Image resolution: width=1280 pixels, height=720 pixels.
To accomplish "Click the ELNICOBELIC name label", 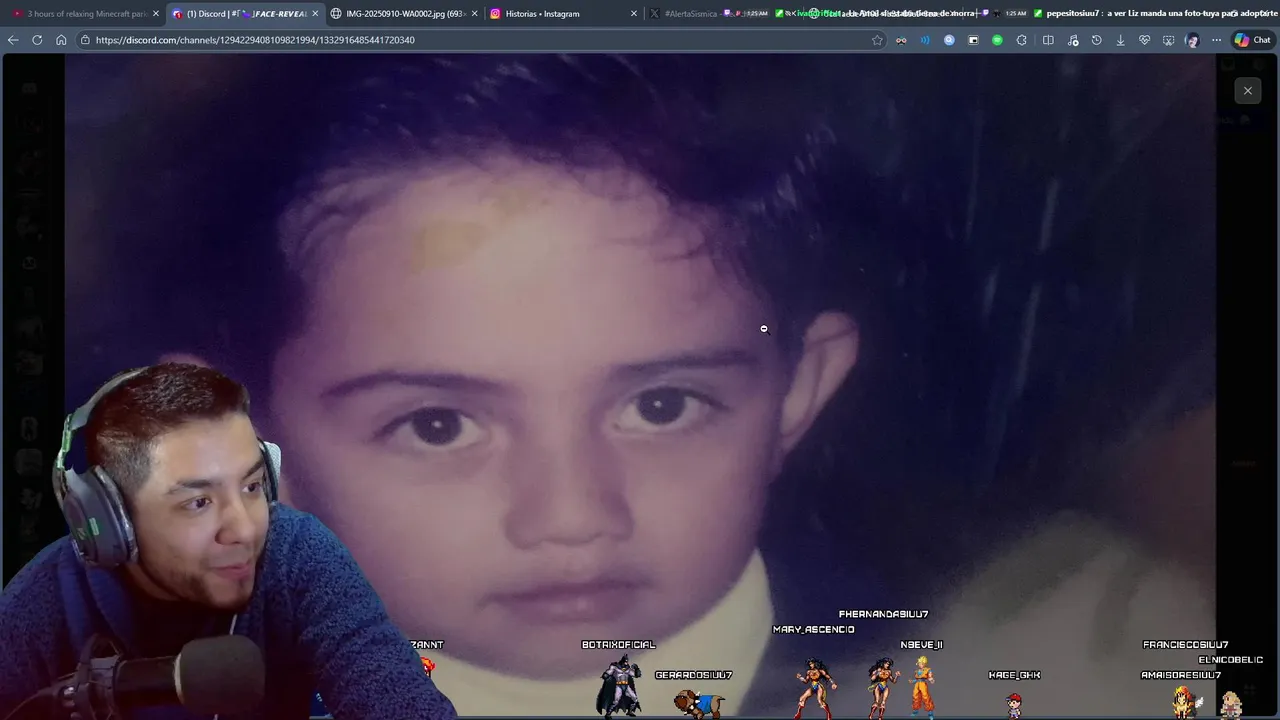I will coord(1231,660).
